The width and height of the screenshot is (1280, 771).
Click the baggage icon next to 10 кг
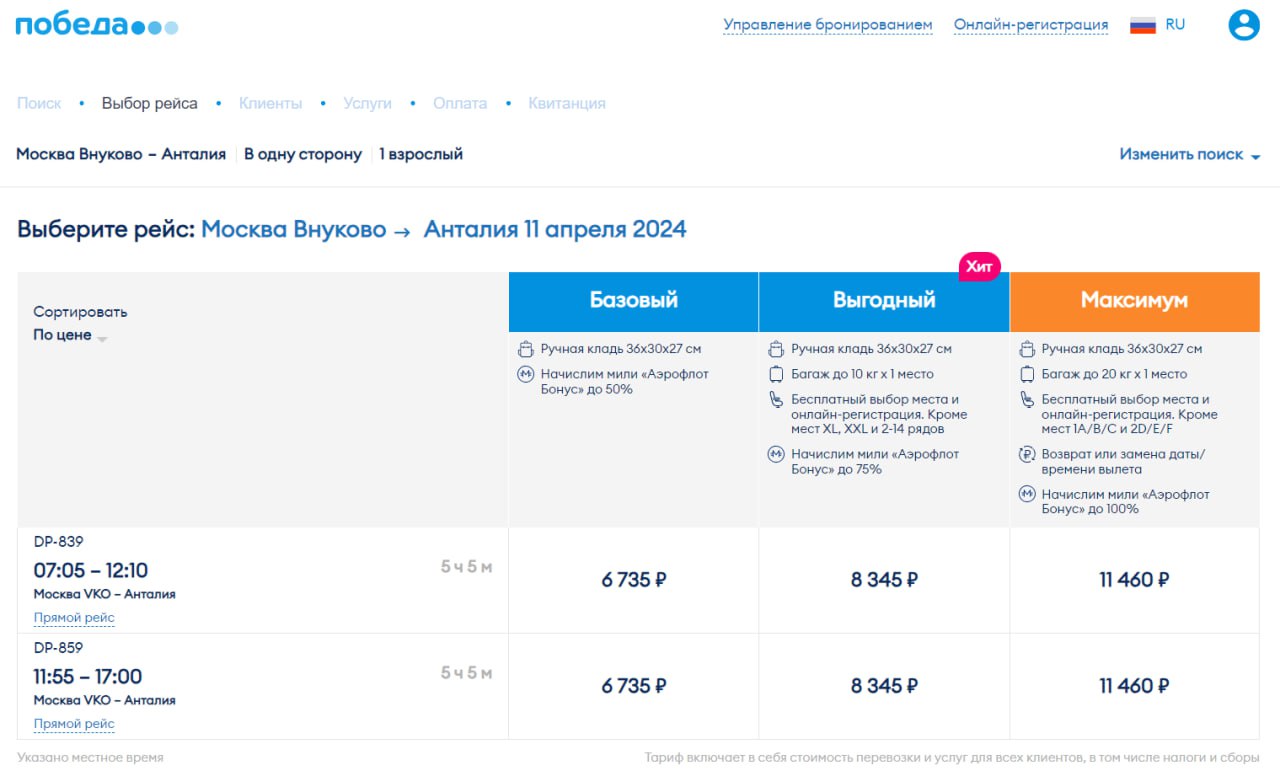pyautogui.click(x=776, y=374)
